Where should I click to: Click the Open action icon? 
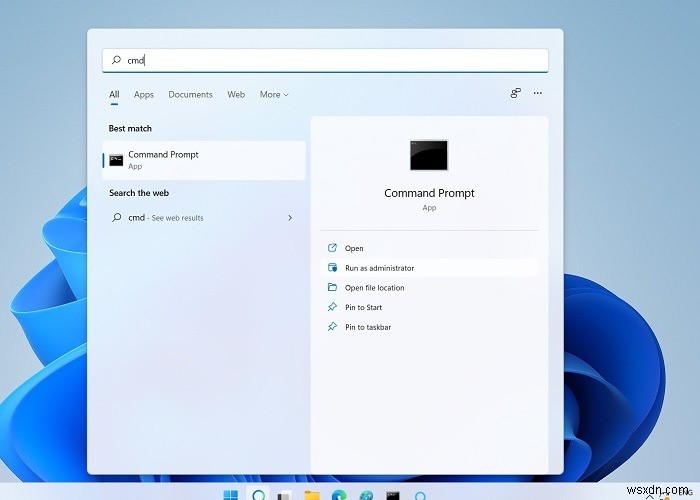coord(332,248)
